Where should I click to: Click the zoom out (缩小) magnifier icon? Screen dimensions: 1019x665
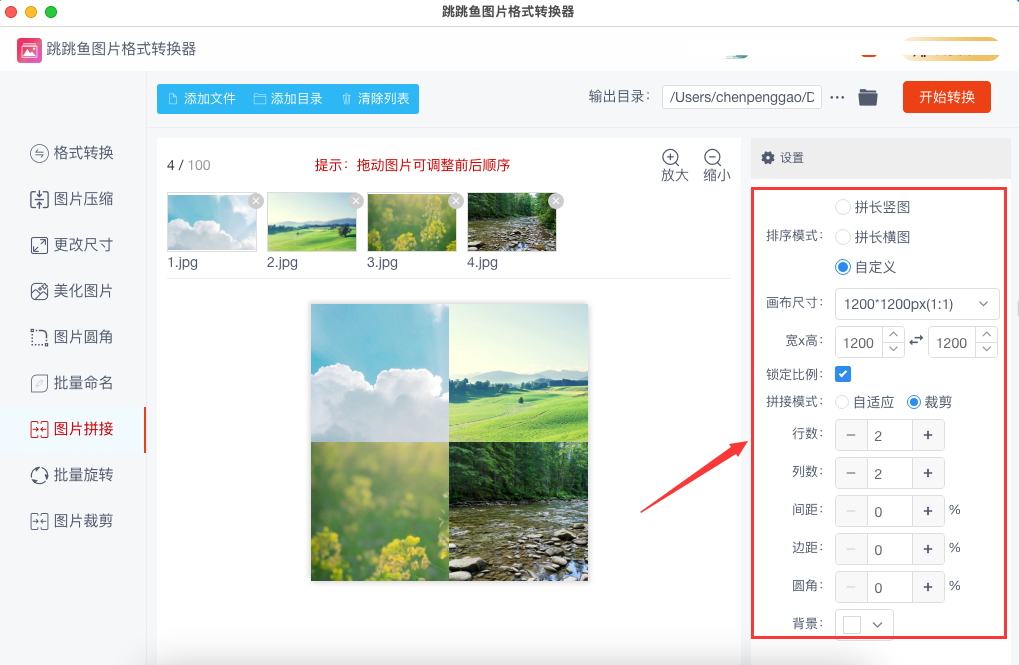[x=713, y=158]
